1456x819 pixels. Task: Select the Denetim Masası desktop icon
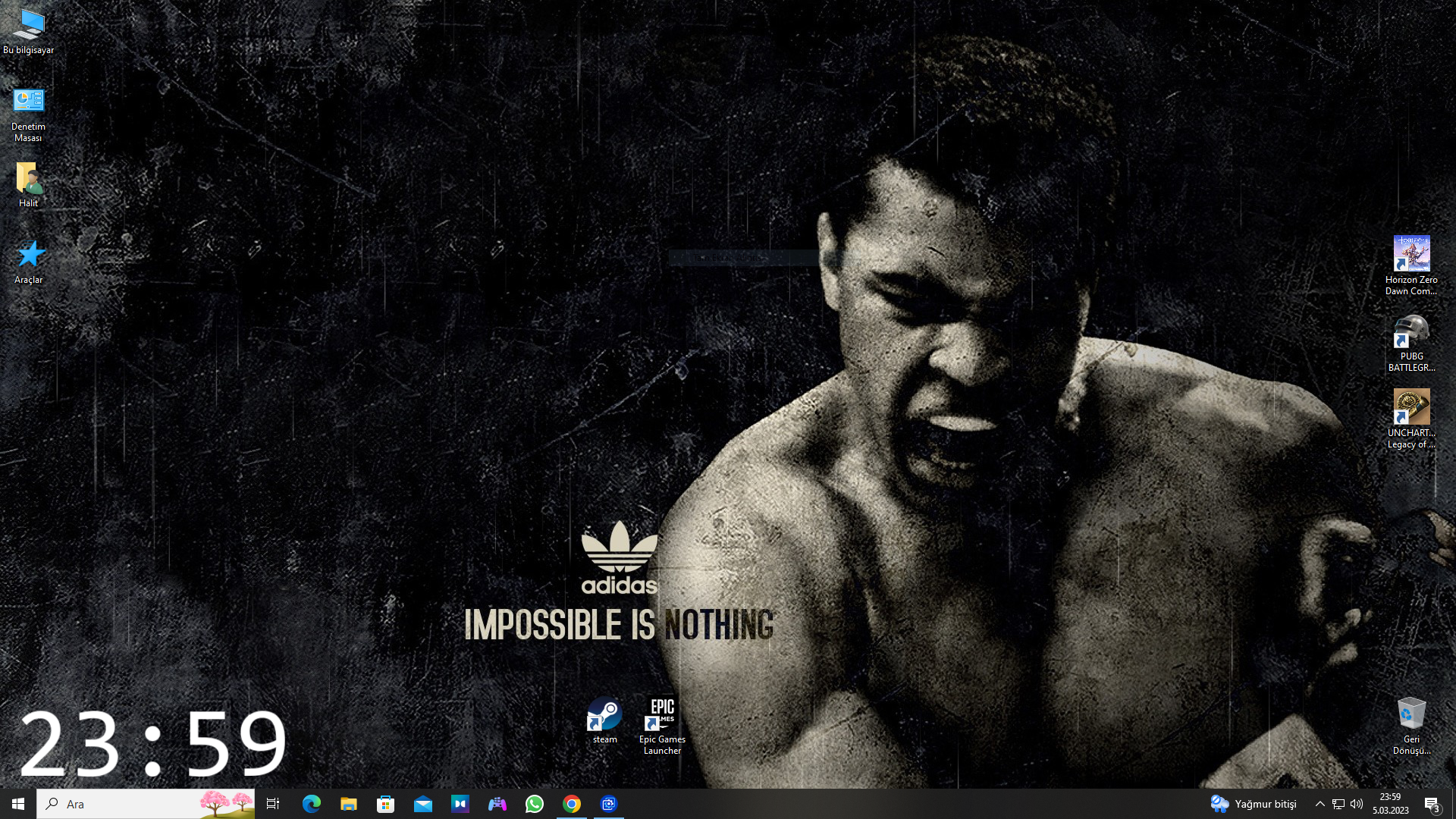[x=29, y=115]
